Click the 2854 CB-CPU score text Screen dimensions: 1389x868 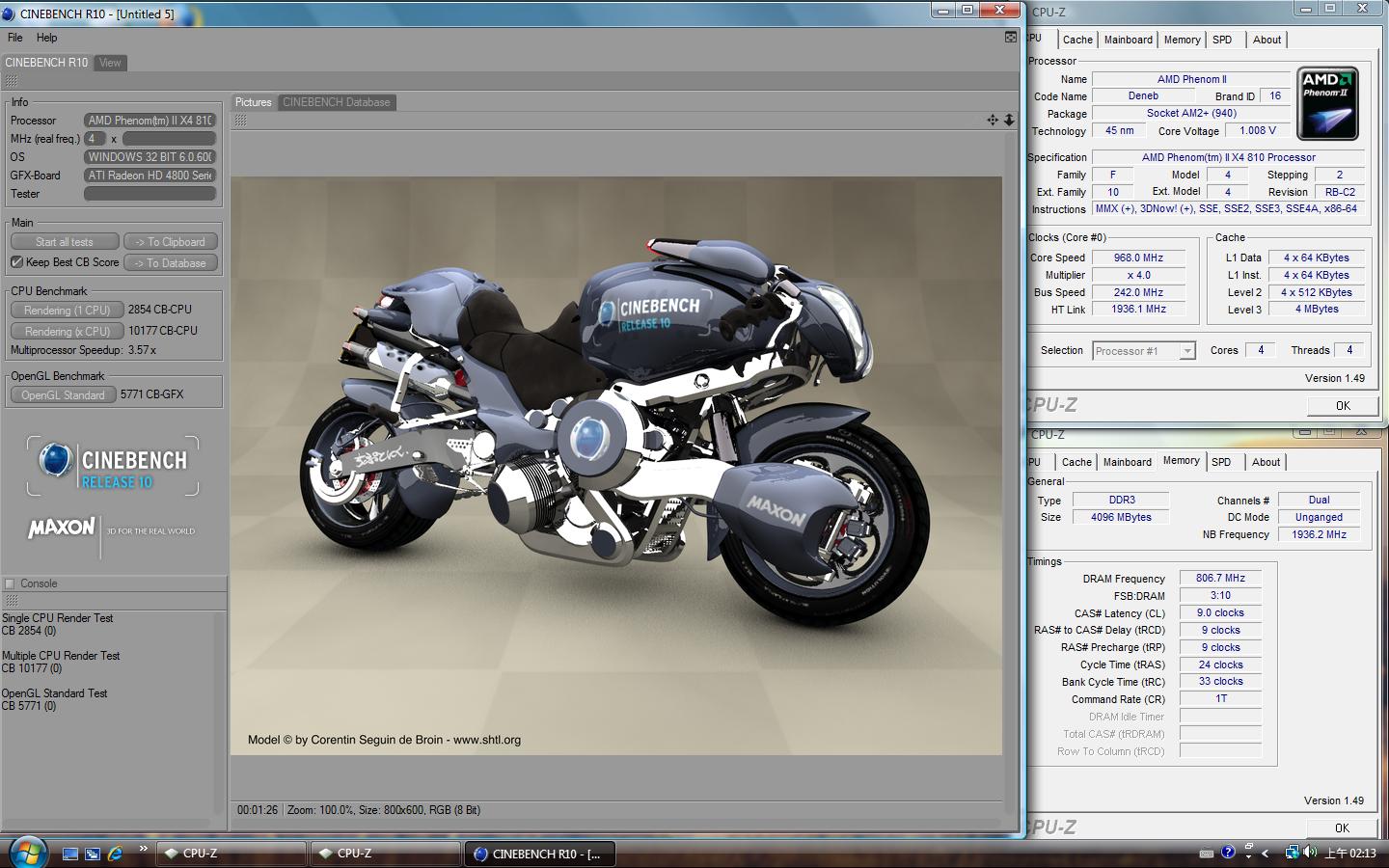coord(160,310)
